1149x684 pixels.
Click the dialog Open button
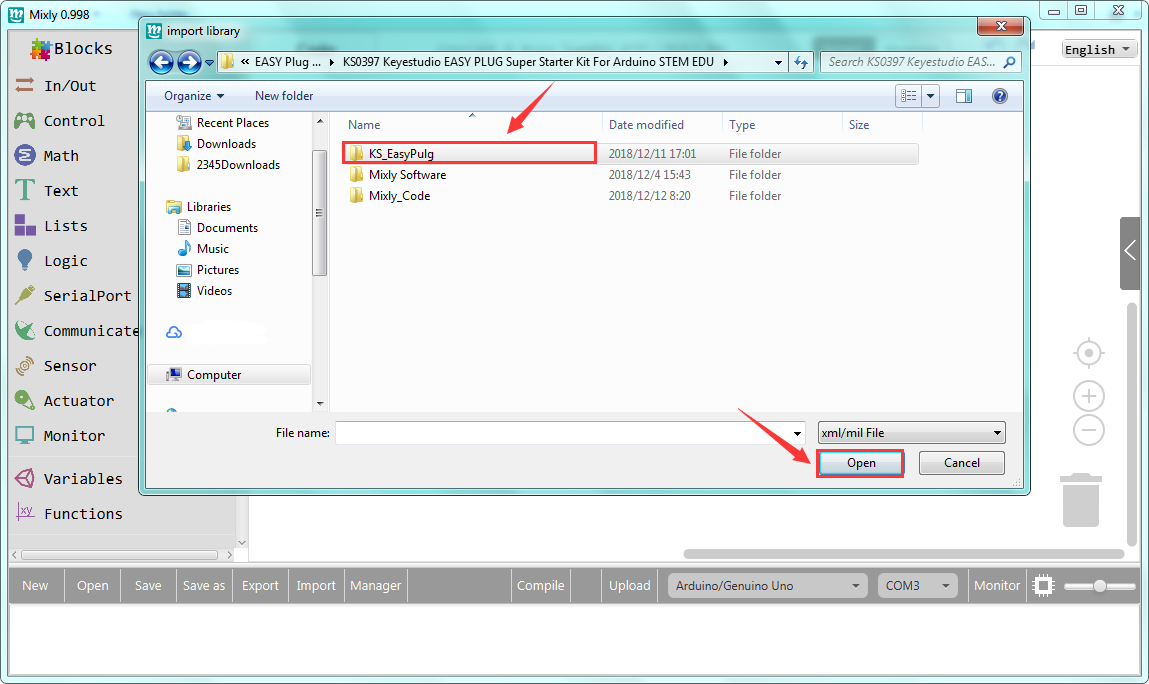pos(861,463)
